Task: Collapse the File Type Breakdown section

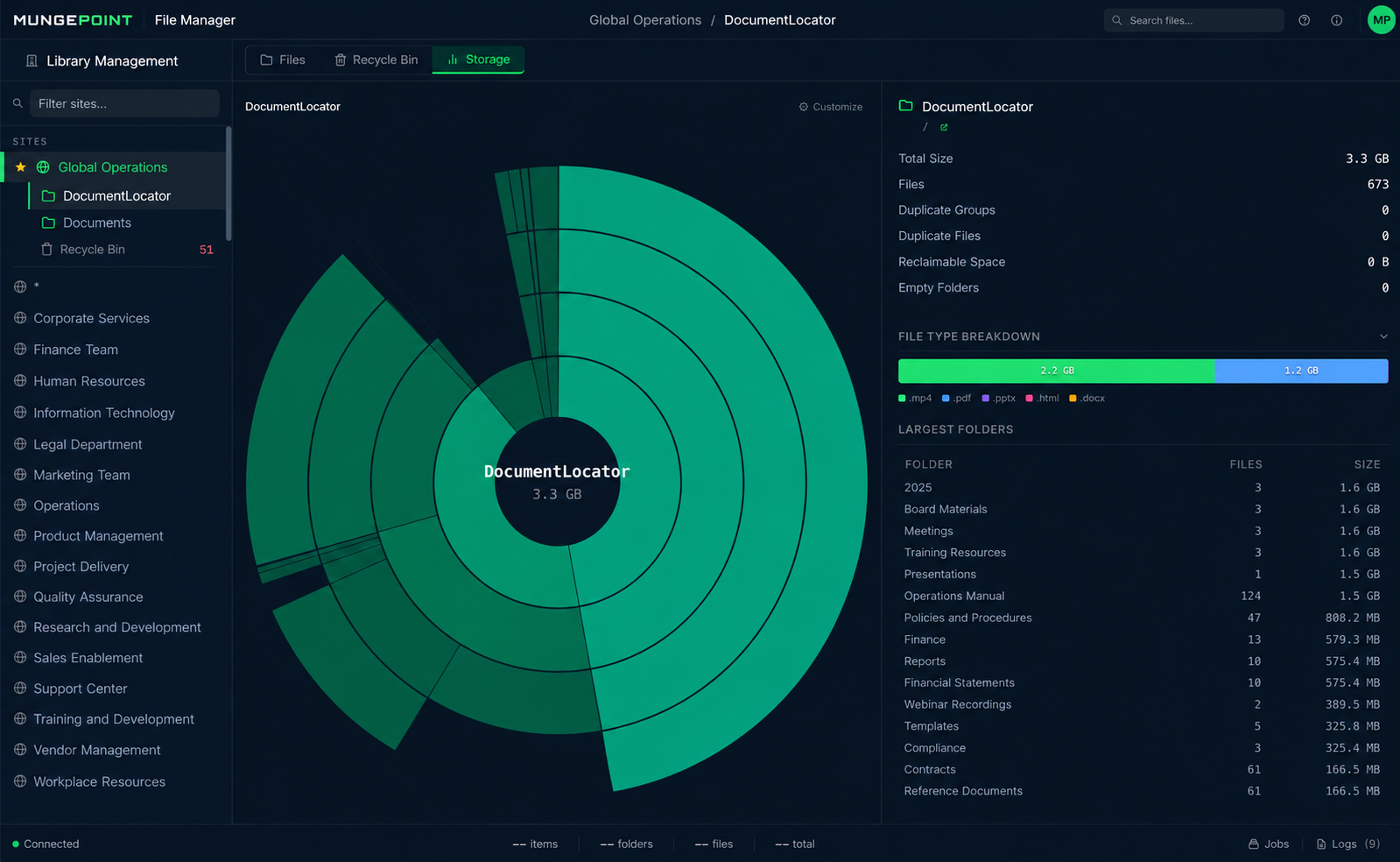Action: [1383, 336]
